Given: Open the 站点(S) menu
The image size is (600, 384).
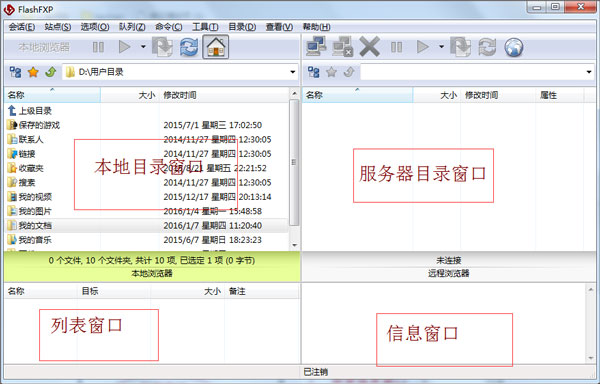Looking at the screenshot, I should pos(58,27).
